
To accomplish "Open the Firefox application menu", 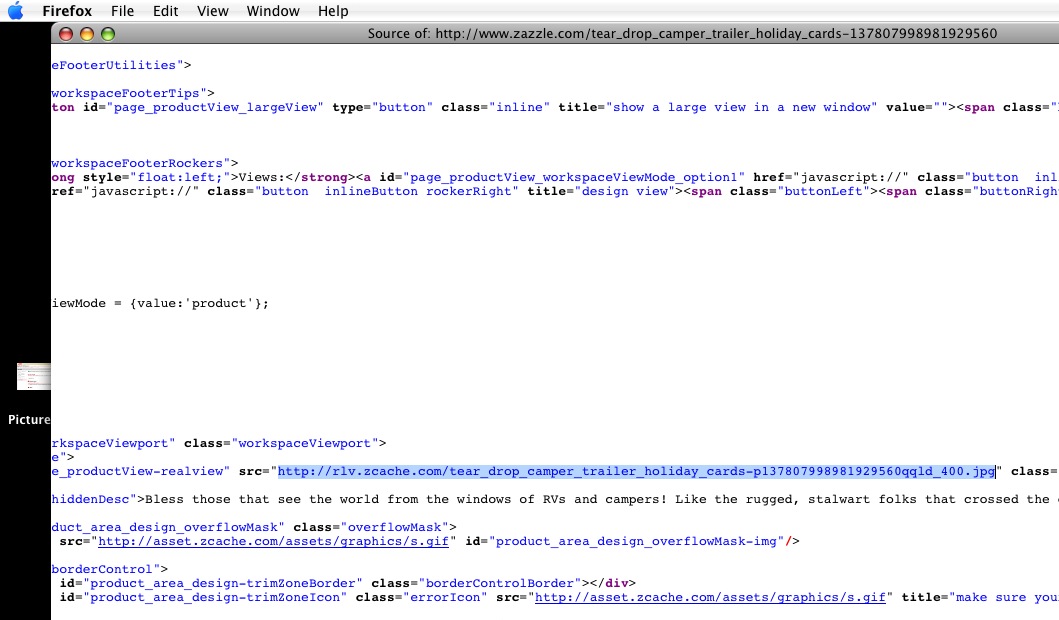I will click(67, 11).
